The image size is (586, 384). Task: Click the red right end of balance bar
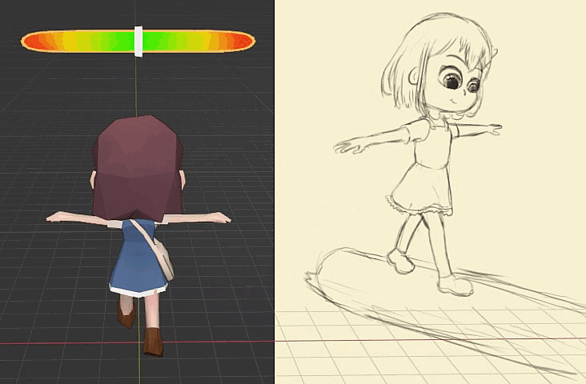tap(244, 41)
